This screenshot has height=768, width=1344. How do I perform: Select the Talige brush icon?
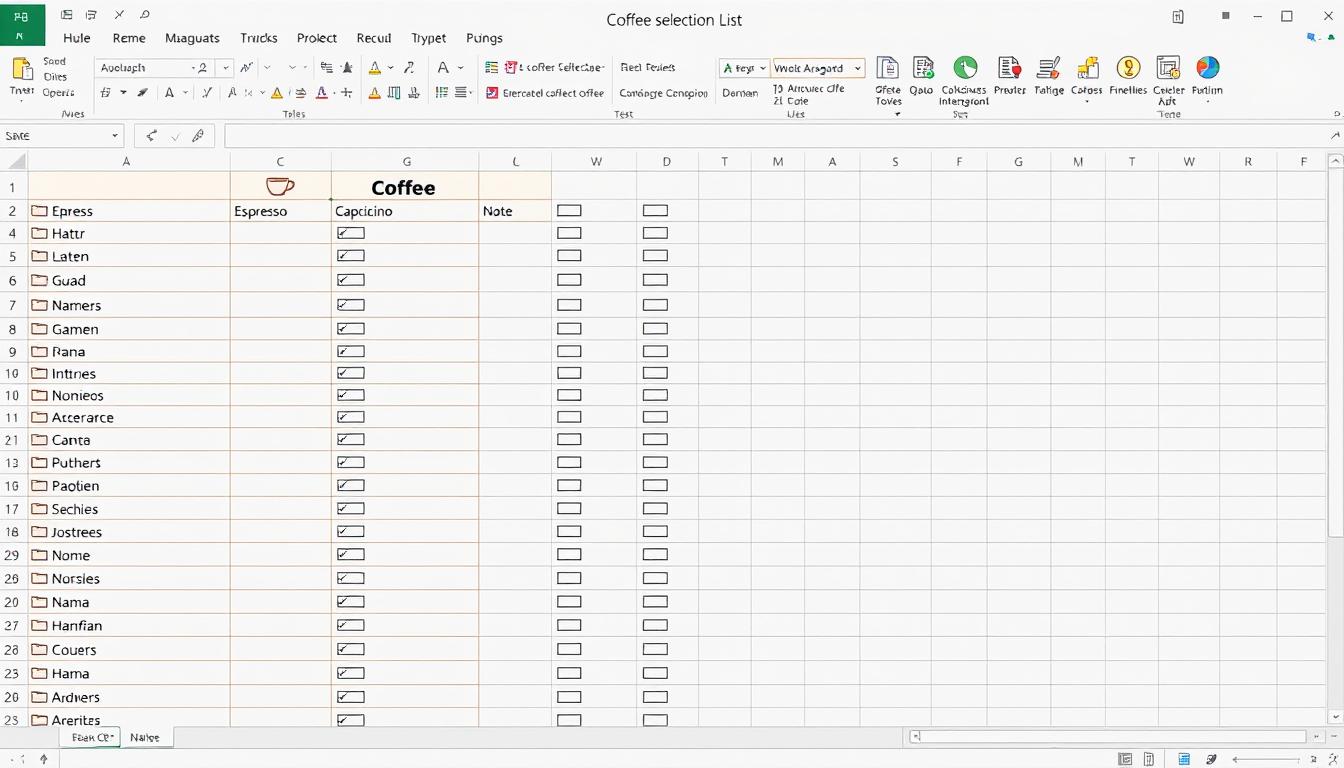pos(1048,68)
